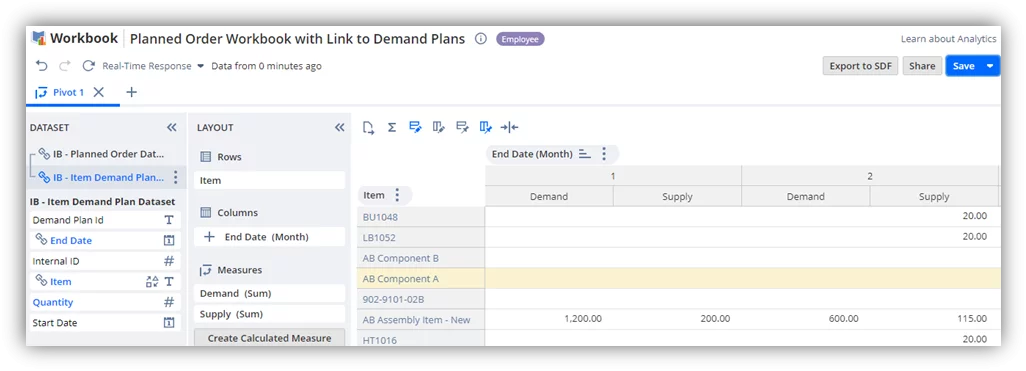The image size is (1026, 371).
Task: Click the Start Date calendar type icon
Action: point(169,323)
